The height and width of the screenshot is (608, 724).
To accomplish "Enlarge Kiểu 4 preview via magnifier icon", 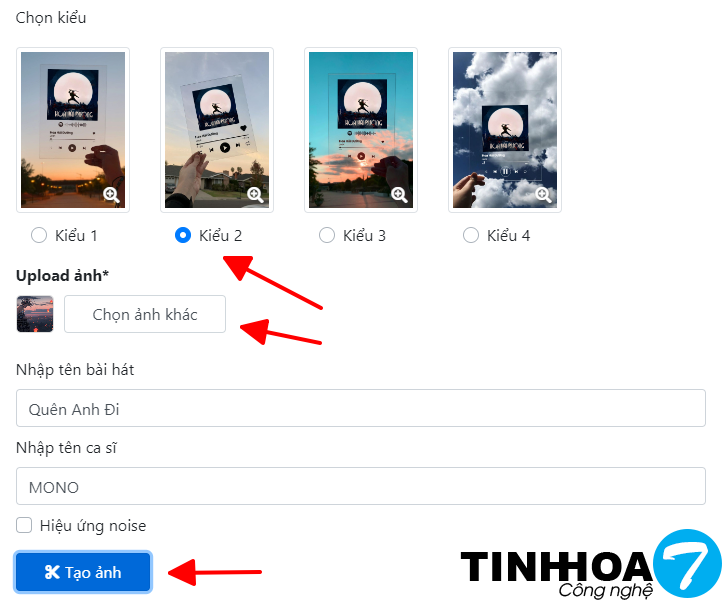I will tap(543, 195).
